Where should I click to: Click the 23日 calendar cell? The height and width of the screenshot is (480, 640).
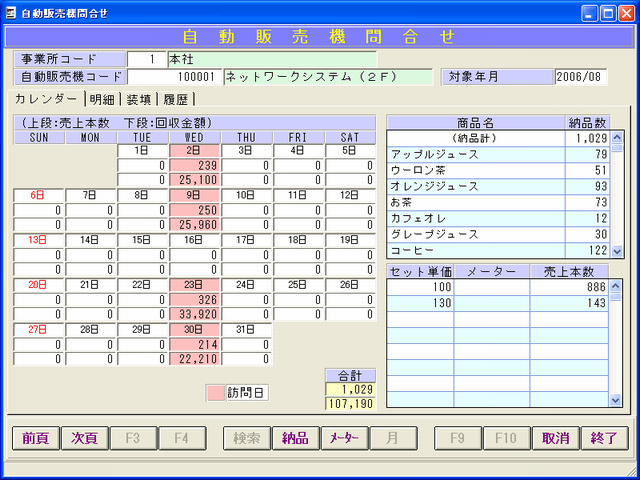click(195, 285)
